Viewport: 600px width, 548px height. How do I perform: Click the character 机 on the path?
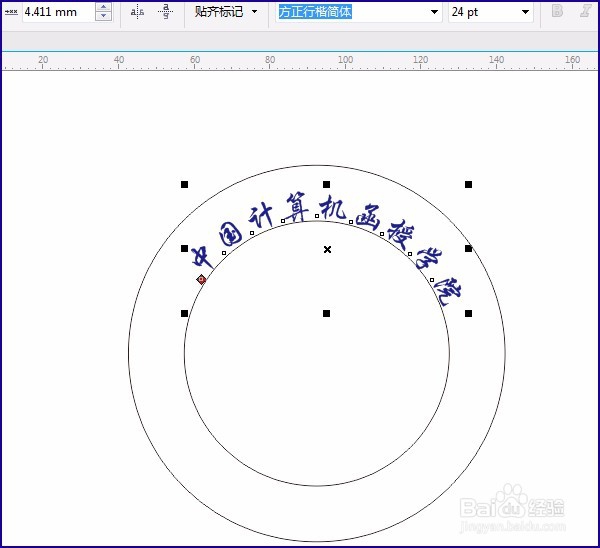[333, 207]
